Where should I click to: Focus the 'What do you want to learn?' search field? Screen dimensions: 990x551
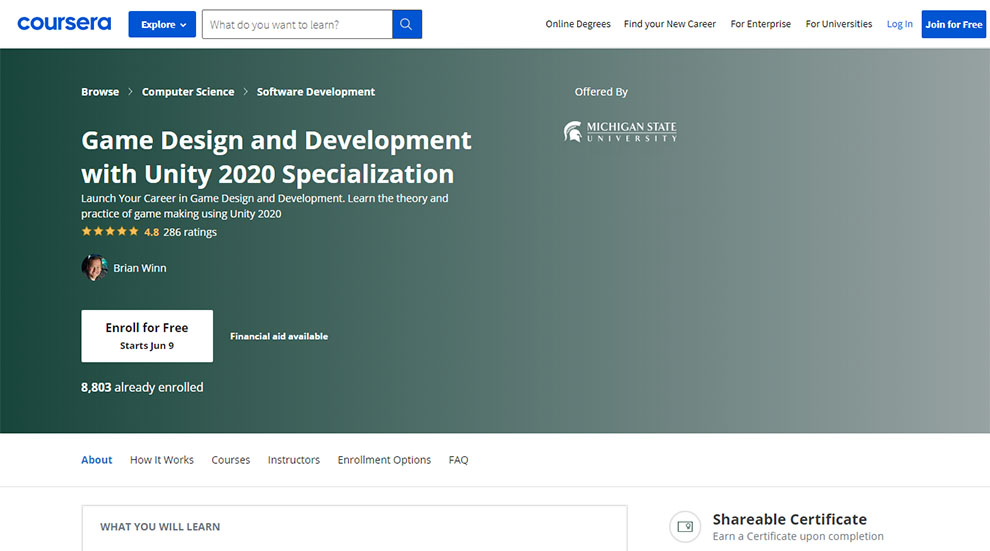click(x=297, y=24)
